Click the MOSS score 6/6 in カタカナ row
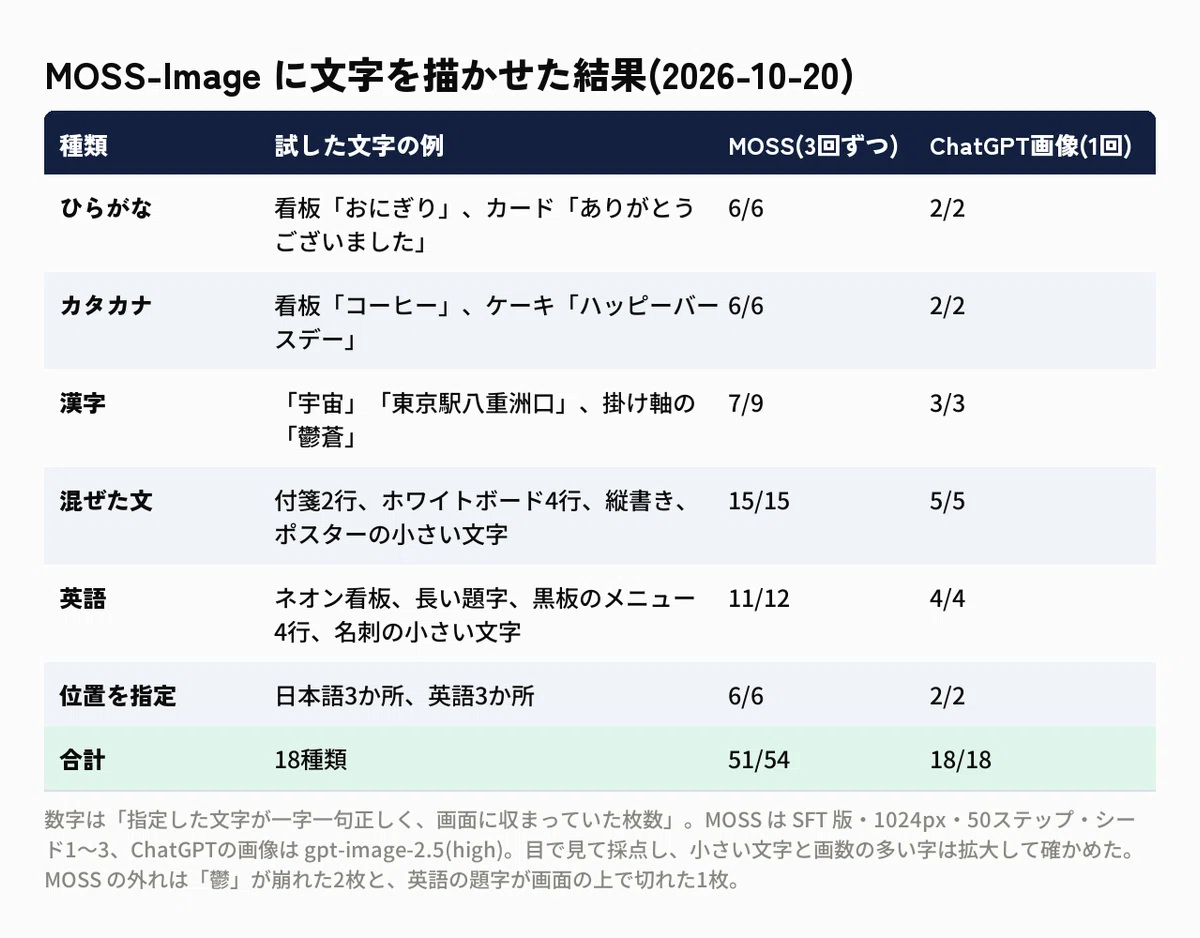The width and height of the screenshot is (1200, 938). coord(746,305)
